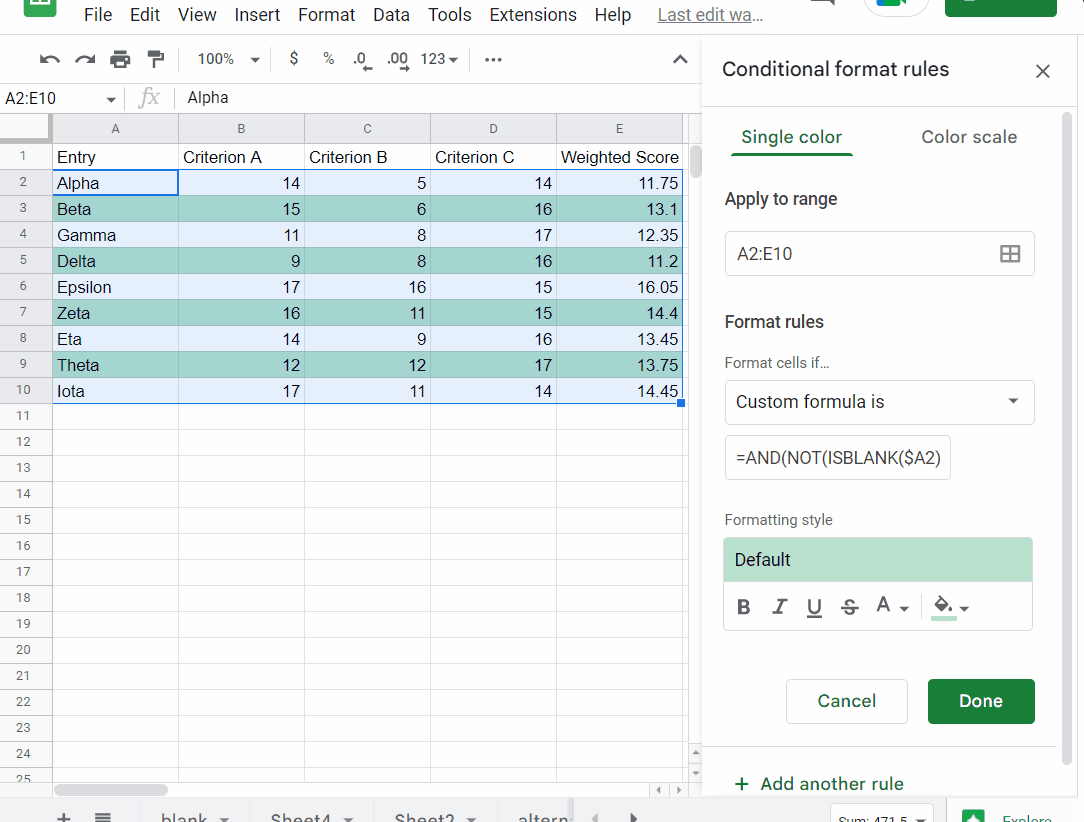
Task: Toggle bold in the formatting style
Action: [x=743, y=607]
